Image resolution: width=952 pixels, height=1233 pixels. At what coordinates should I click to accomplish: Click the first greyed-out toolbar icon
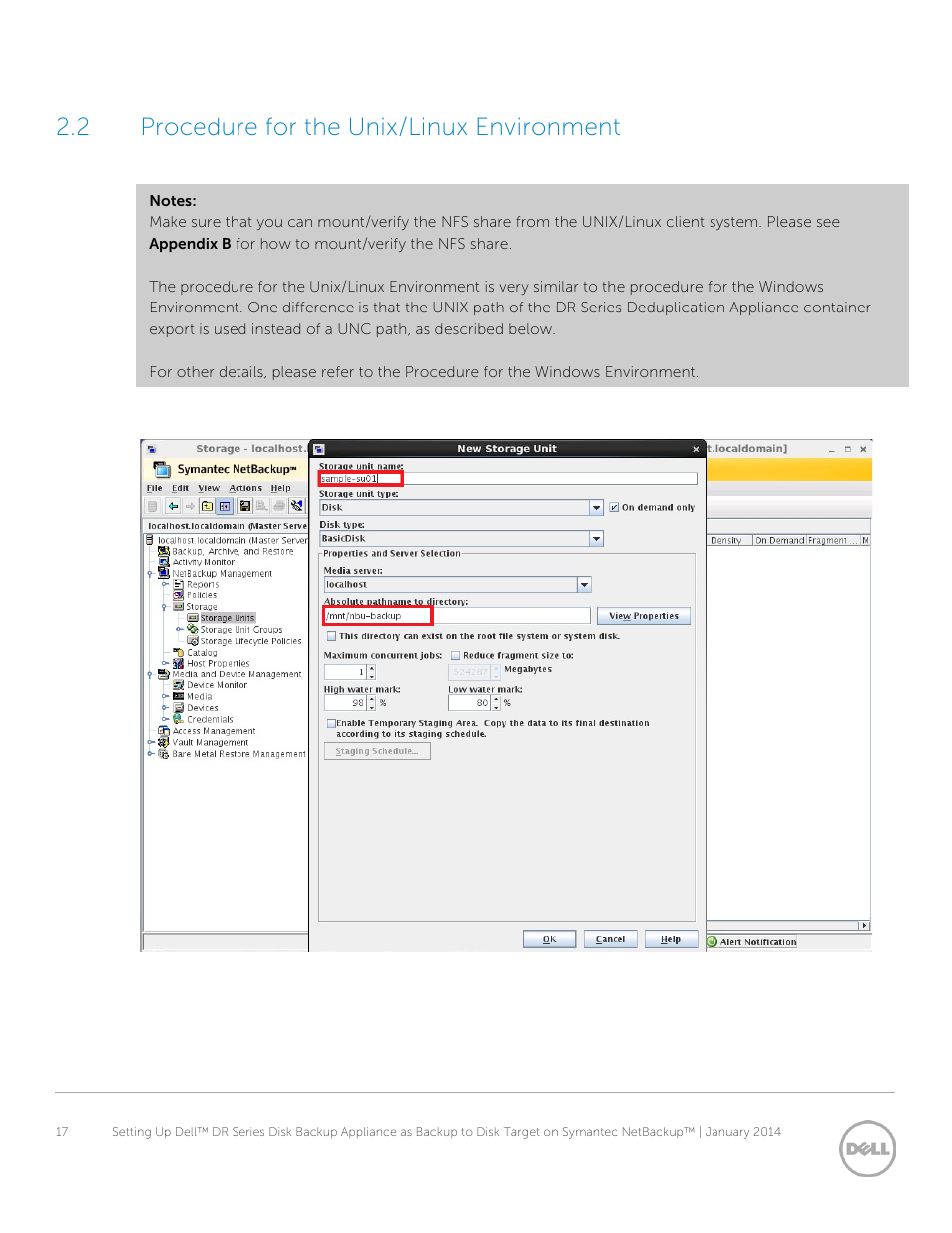coord(153,506)
